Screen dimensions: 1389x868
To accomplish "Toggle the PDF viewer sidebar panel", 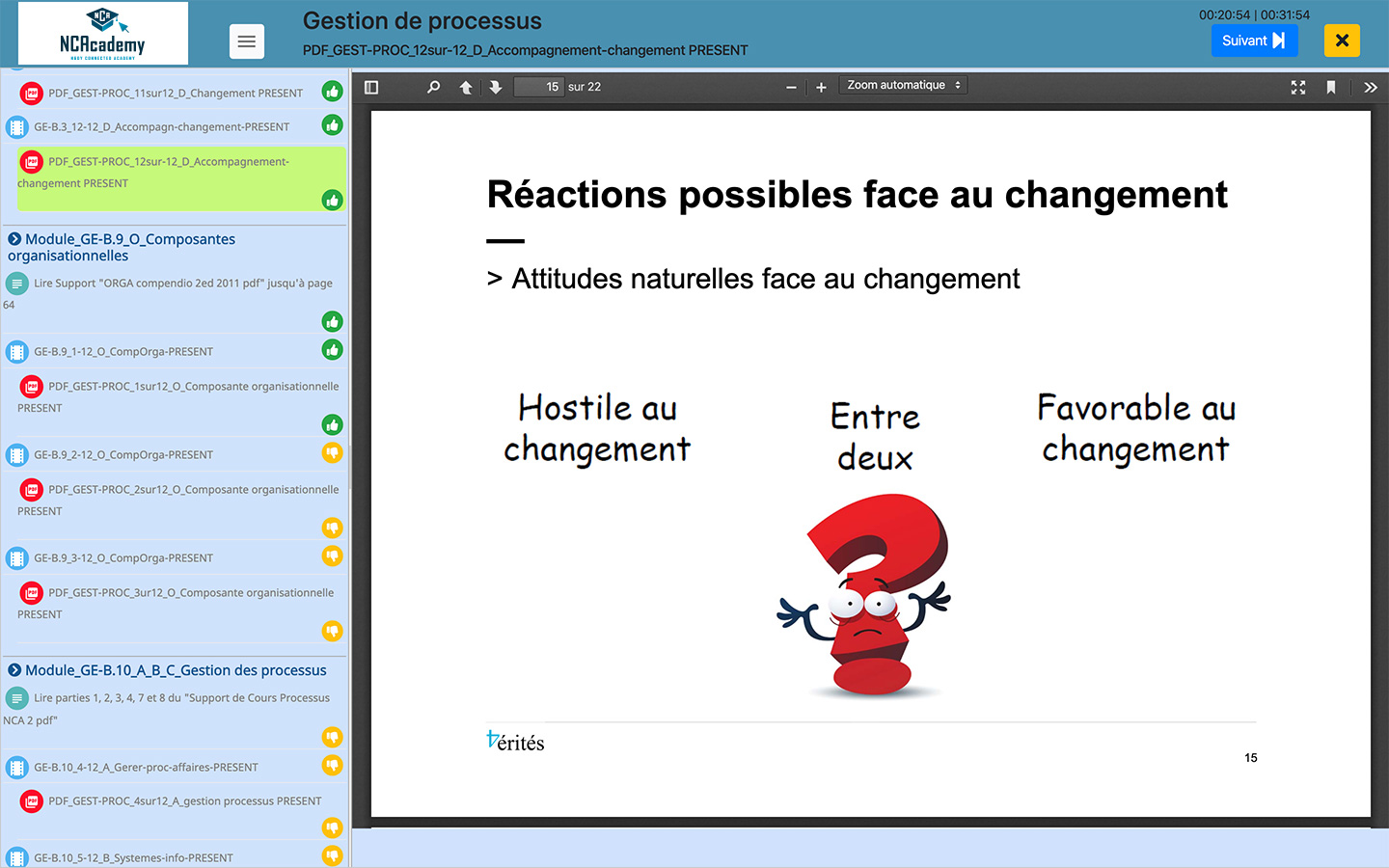I will (371, 87).
